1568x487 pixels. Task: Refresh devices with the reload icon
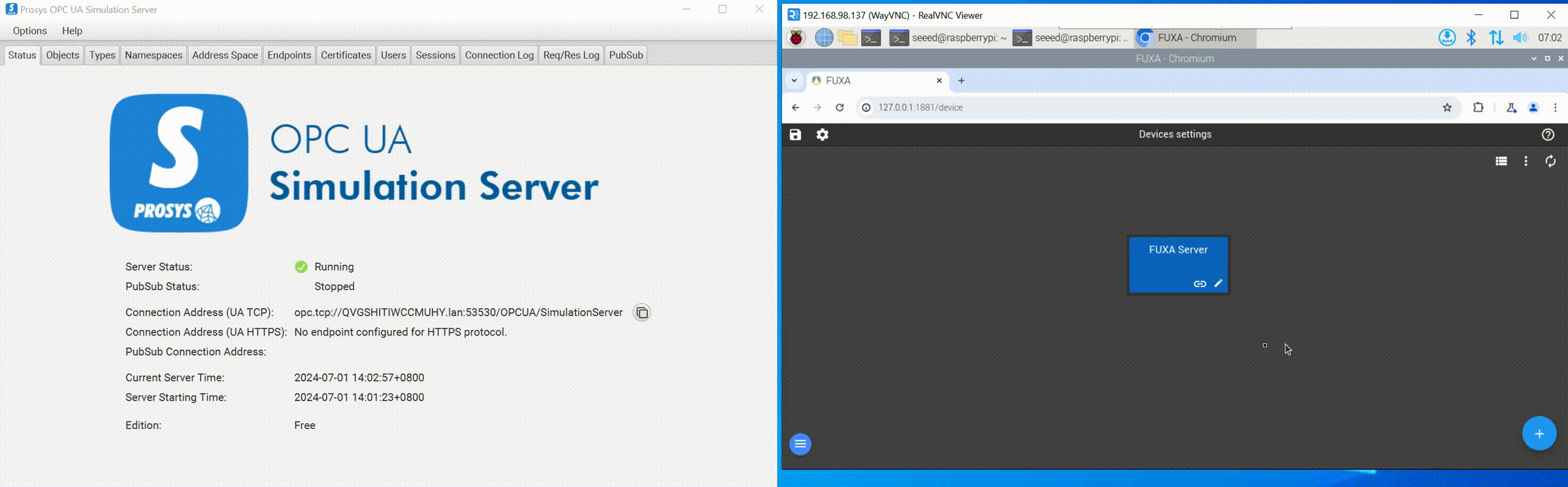[x=1550, y=161]
